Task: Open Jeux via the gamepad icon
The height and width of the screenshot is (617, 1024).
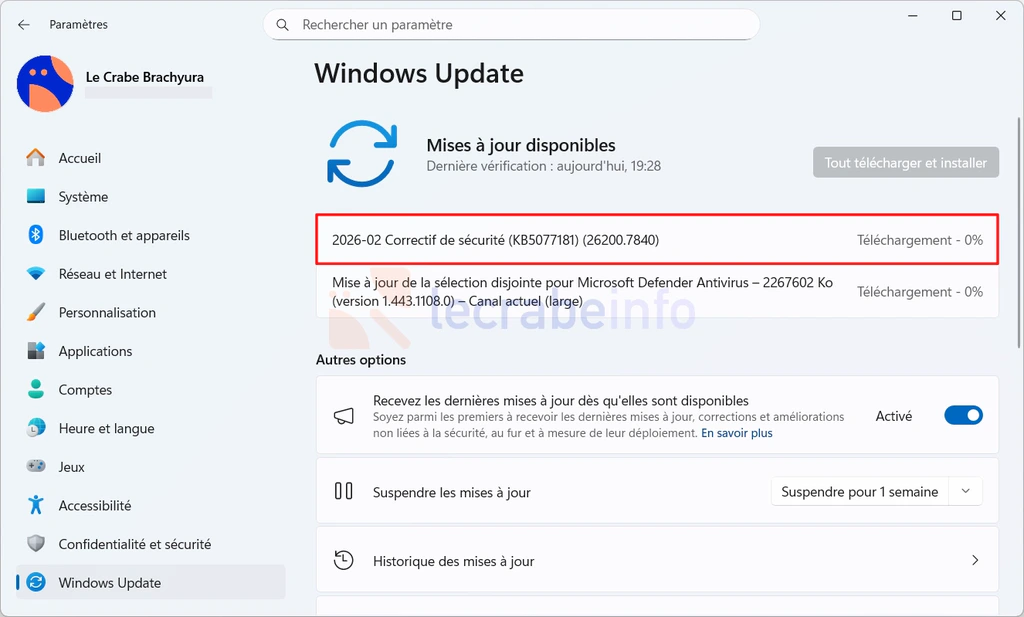Action: pyautogui.click(x=36, y=467)
